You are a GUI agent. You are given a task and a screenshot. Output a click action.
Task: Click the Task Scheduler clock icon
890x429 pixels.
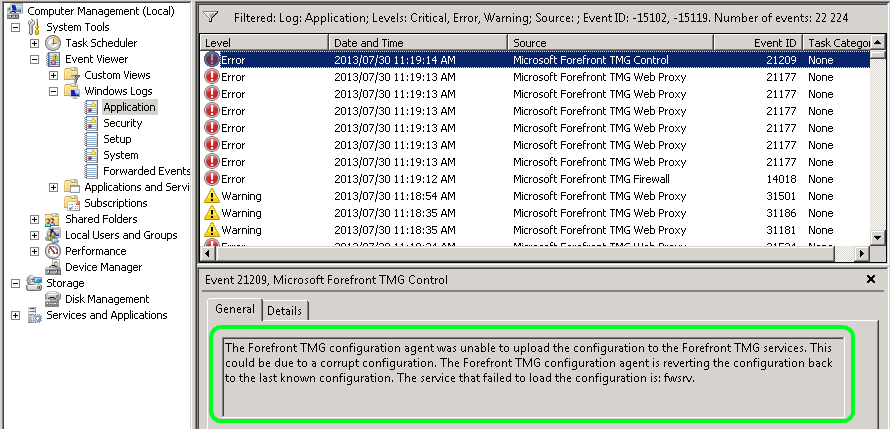tap(53, 43)
